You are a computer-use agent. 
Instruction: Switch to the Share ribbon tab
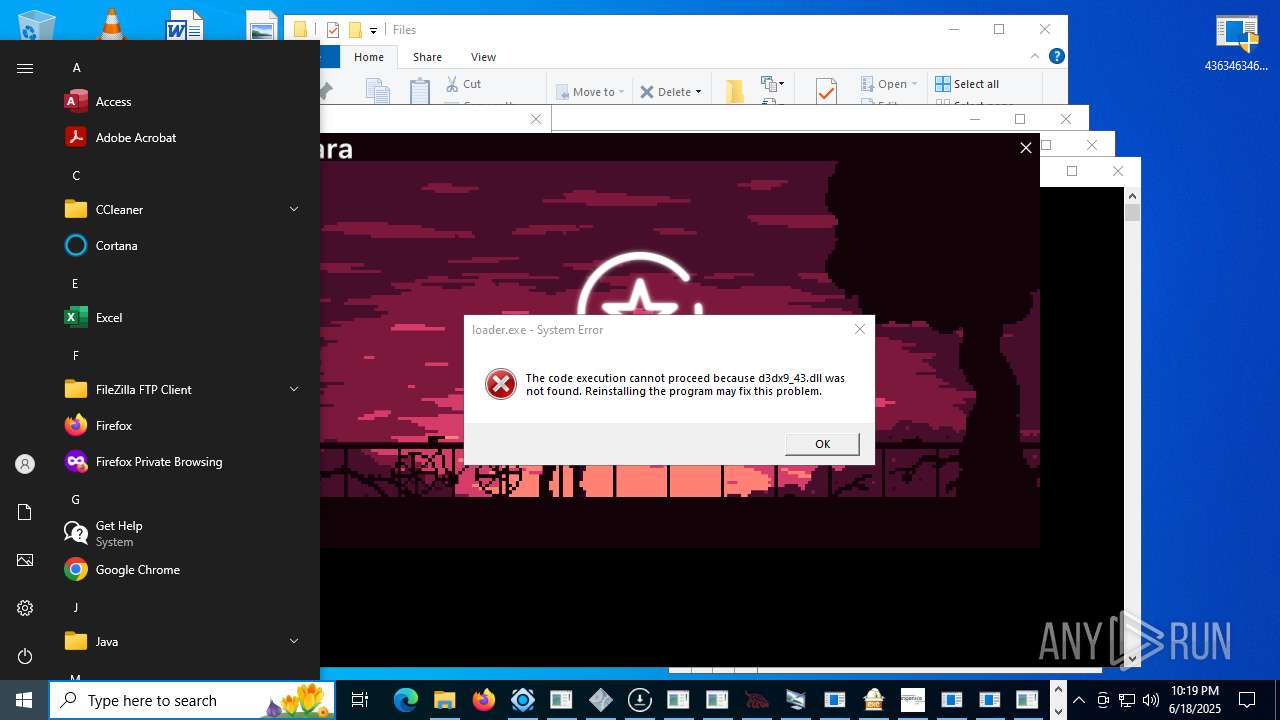point(427,57)
